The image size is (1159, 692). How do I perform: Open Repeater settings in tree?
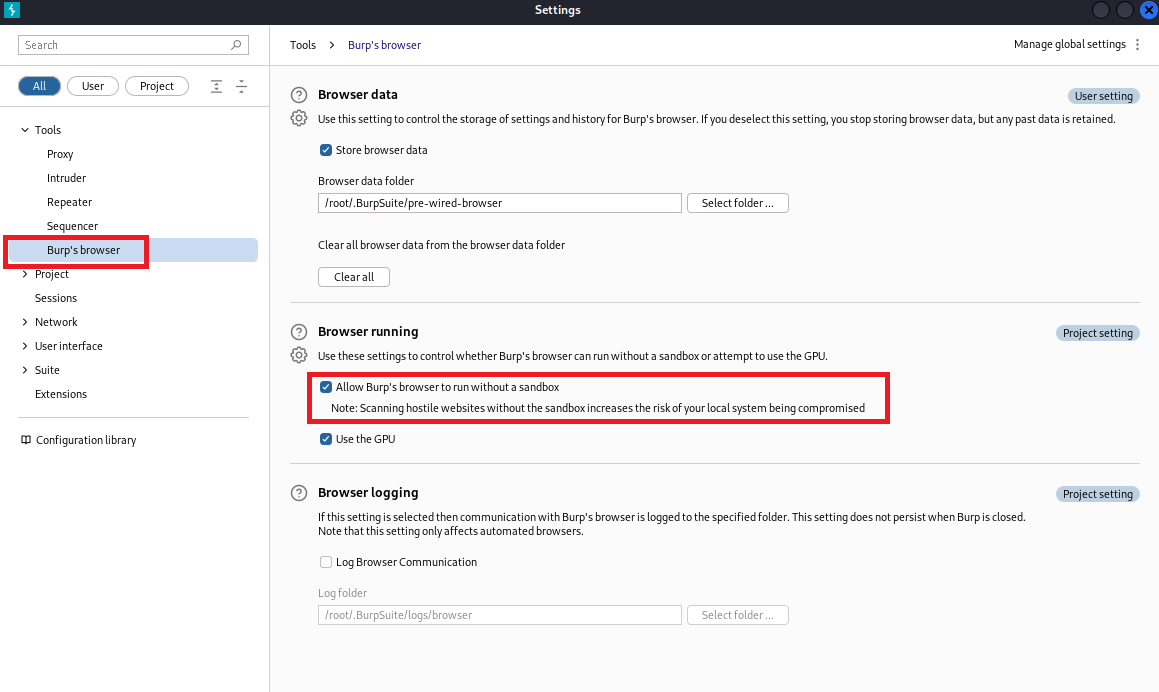tap(69, 203)
